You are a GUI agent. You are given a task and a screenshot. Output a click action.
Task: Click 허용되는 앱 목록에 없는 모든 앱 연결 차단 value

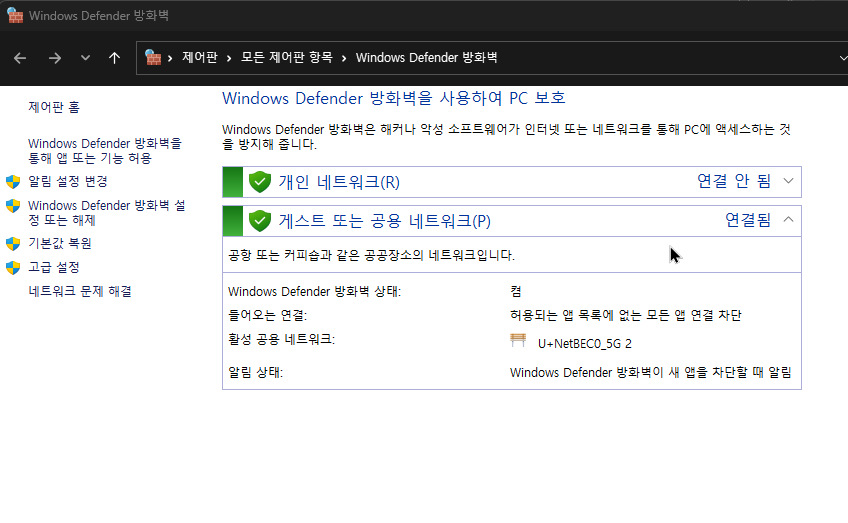(x=626, y=315)
